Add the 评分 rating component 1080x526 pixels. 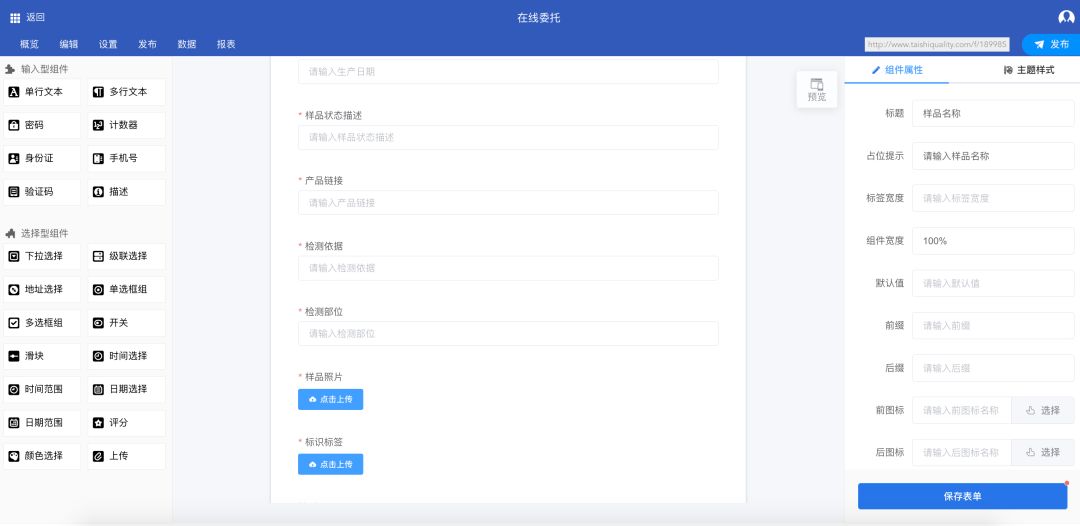point(127,423)
